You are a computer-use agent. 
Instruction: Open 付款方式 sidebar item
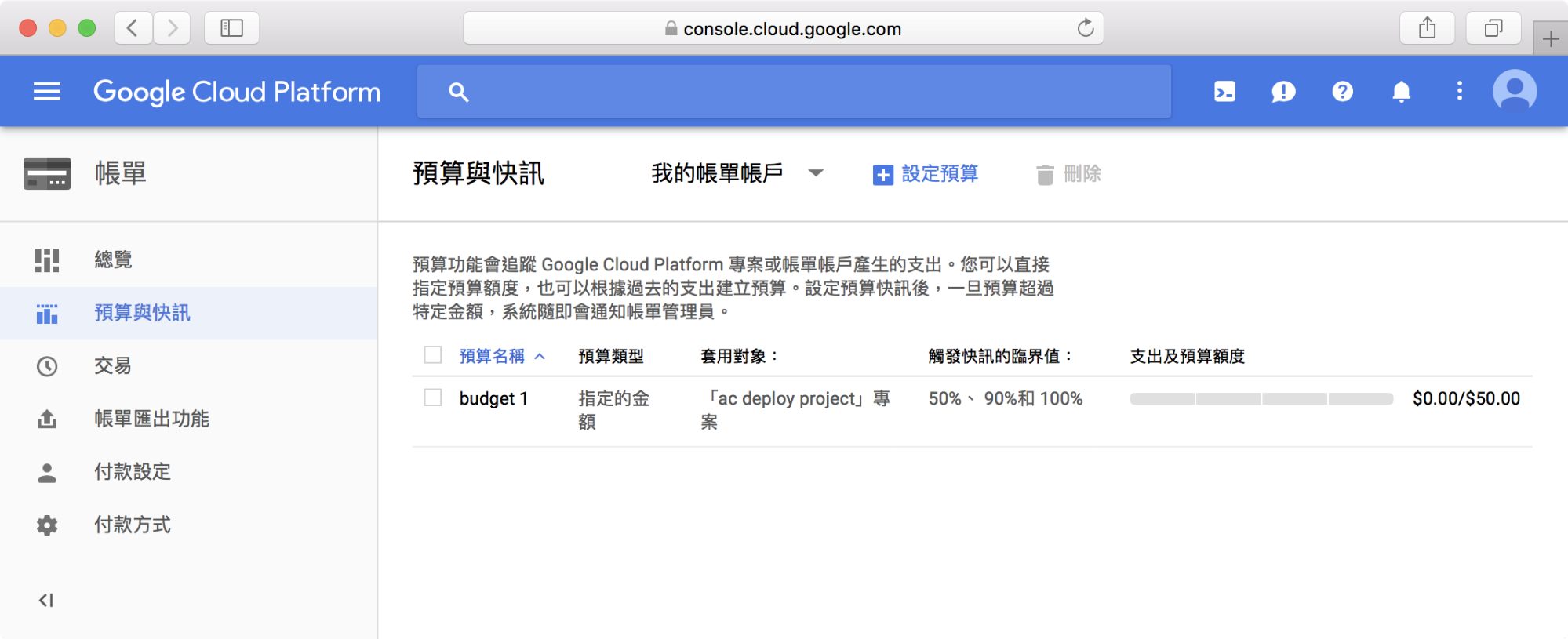188,525
